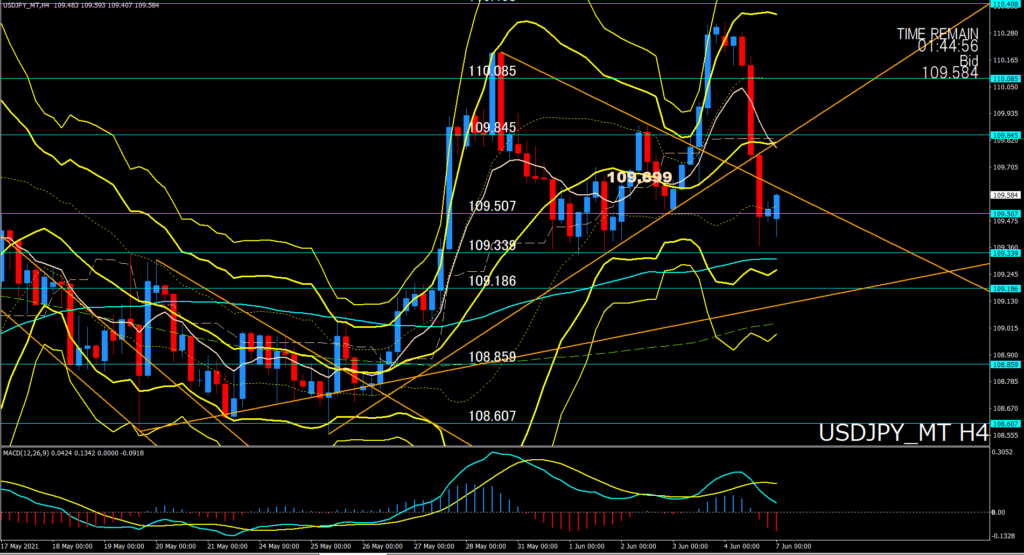Select the '3 Jun 00:00' time label
Screen dimensions: 1024x555
tap(690, 546)
